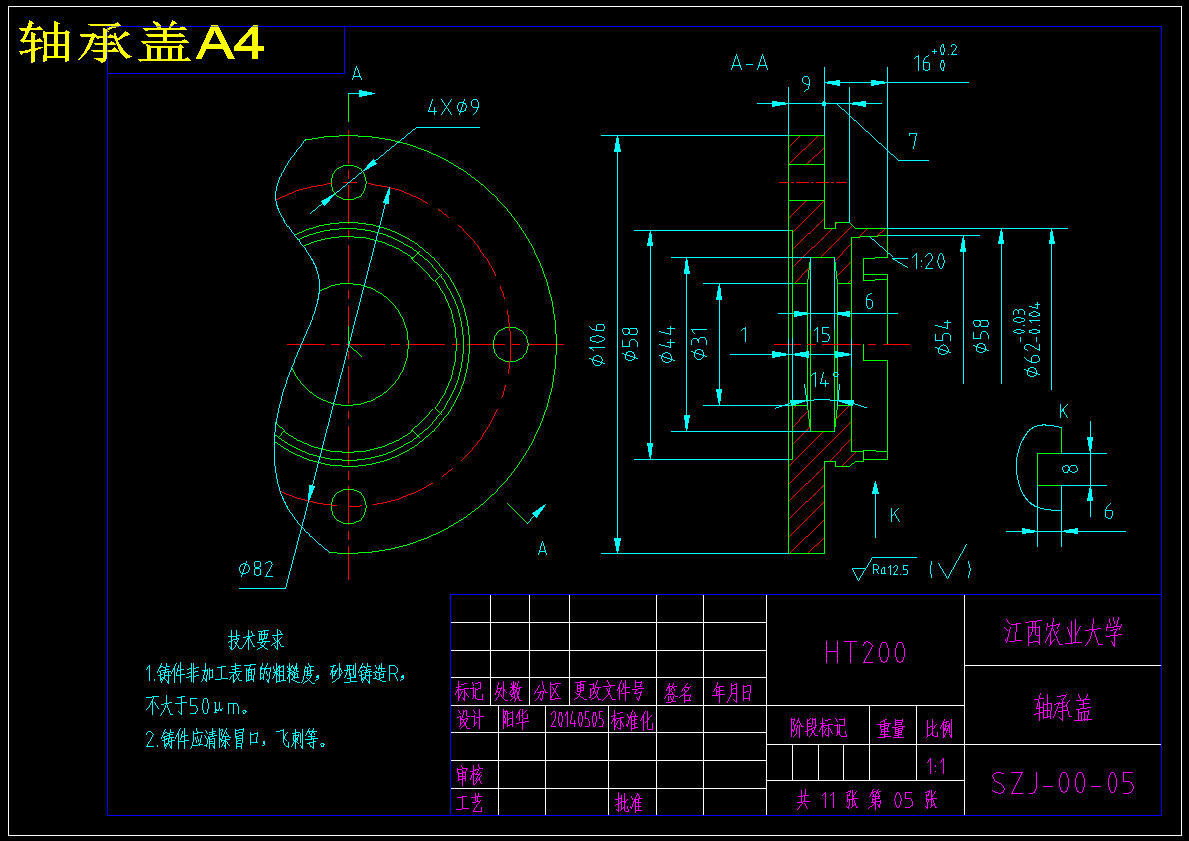Click the φ44 dimension text
Screen dimensions: 1189x841
[667, 344]
